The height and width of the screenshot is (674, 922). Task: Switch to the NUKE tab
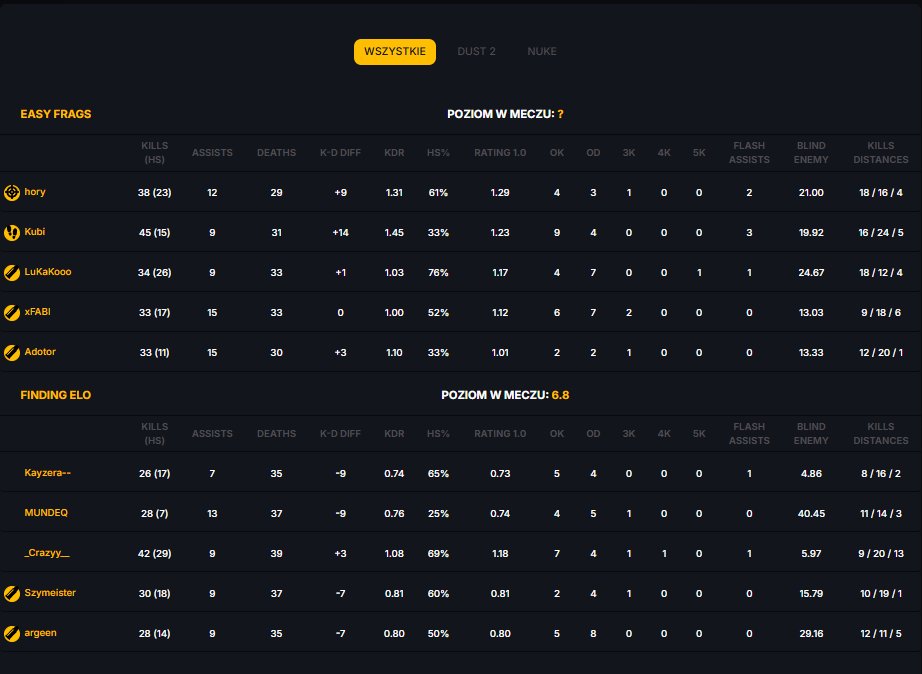click(x=542, y=52)
